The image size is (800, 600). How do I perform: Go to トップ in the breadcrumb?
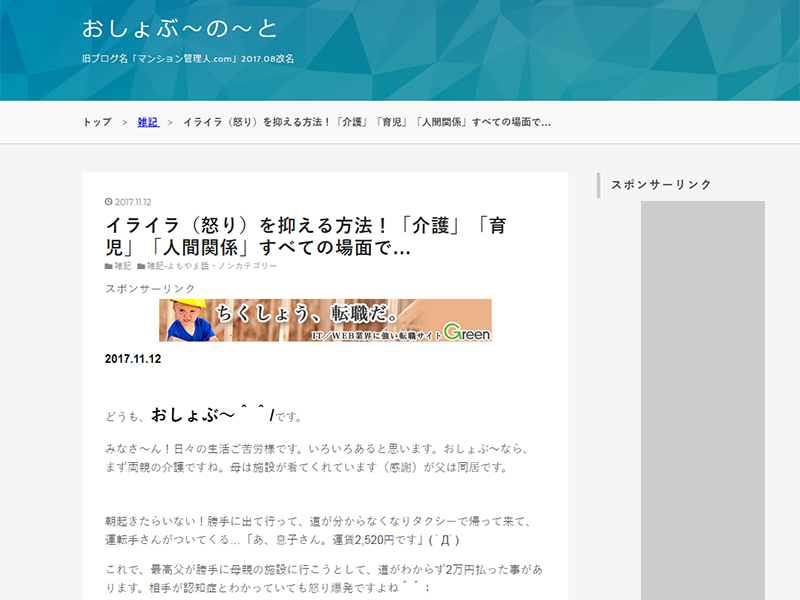tap(97, 122)
